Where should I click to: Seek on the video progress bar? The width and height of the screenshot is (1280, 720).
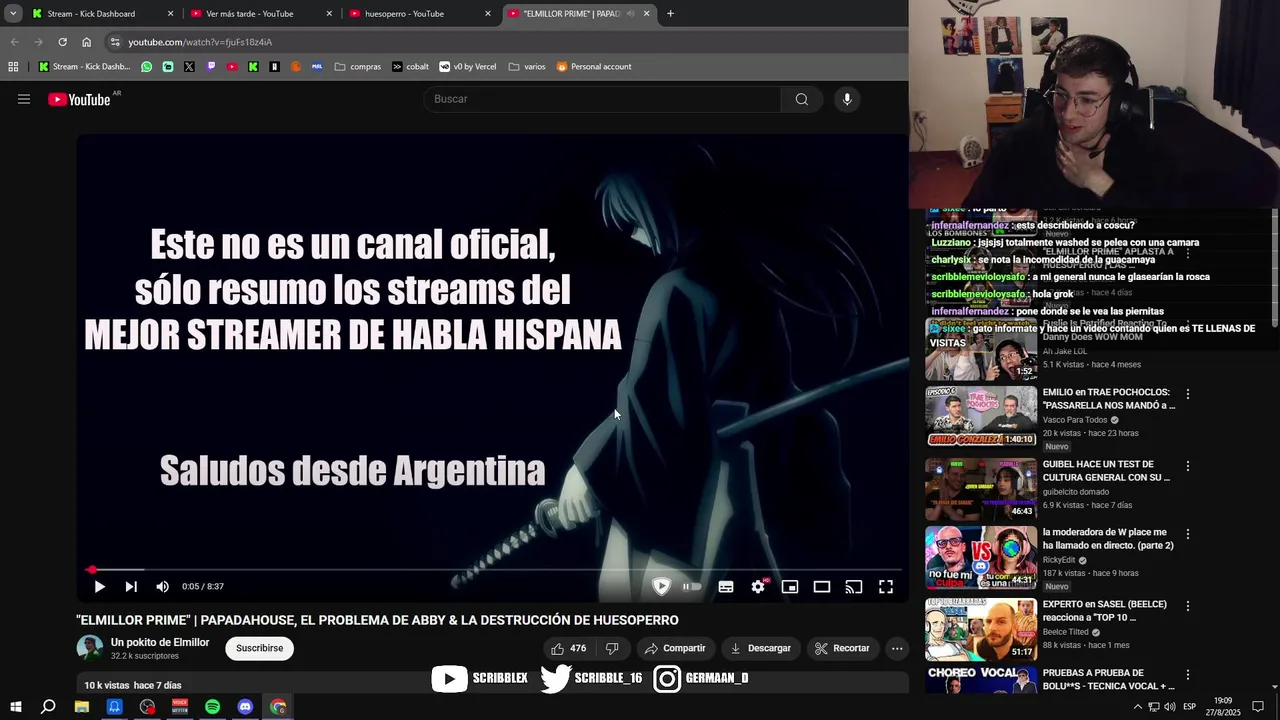point(493,570)
